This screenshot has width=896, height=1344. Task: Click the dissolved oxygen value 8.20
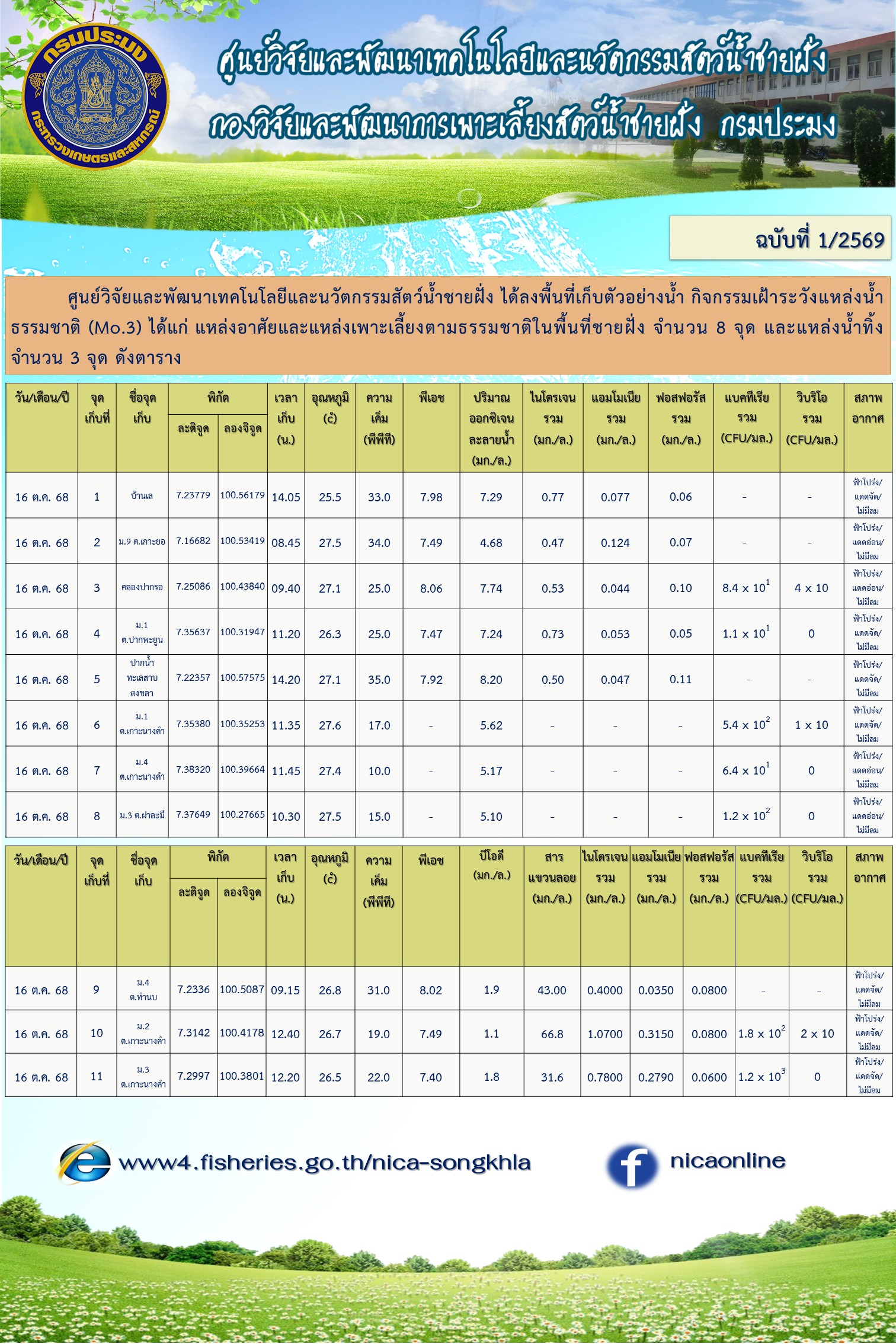coord(491,680)
